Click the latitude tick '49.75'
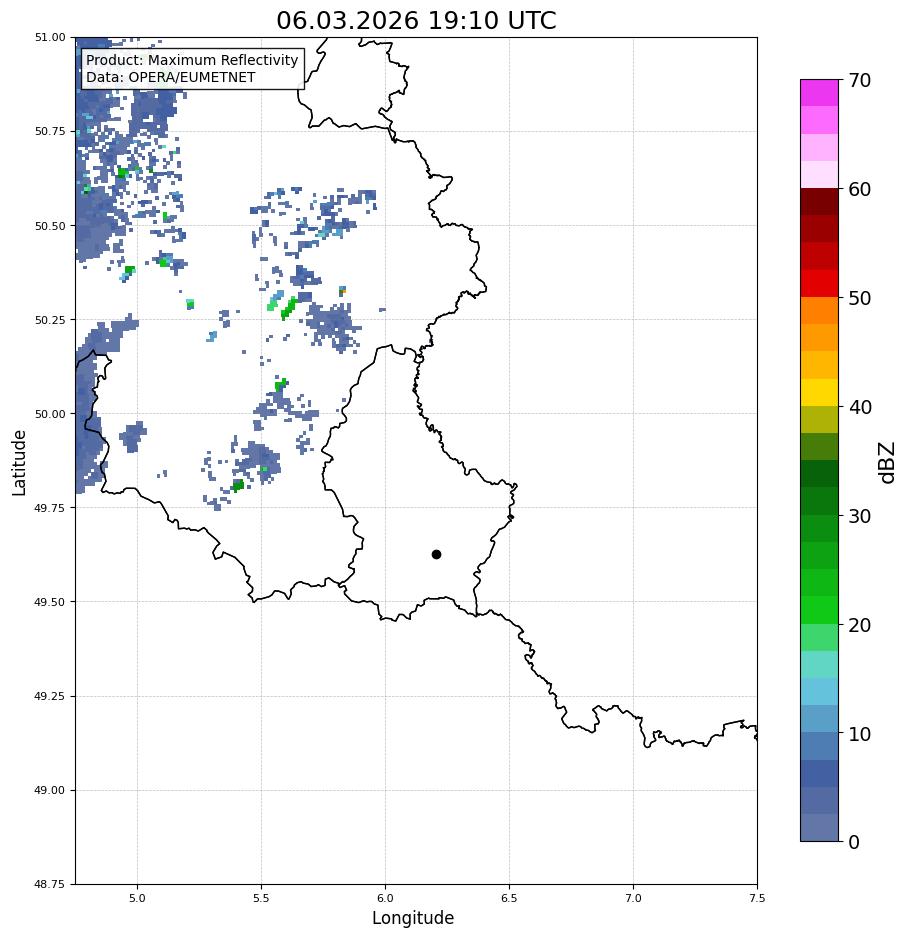This screenshot has height=937, width=908. (x=50, y=507)
